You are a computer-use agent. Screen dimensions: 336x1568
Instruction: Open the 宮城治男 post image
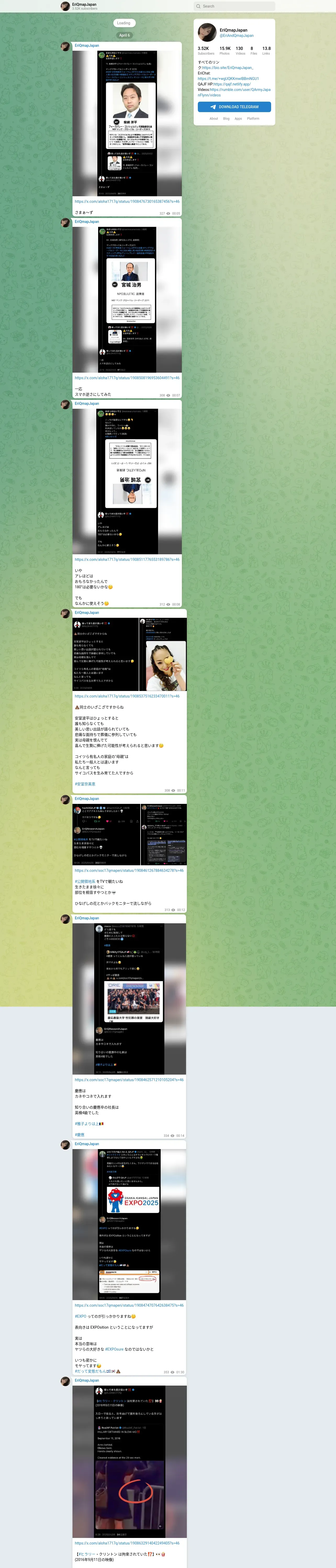point(127,299)
